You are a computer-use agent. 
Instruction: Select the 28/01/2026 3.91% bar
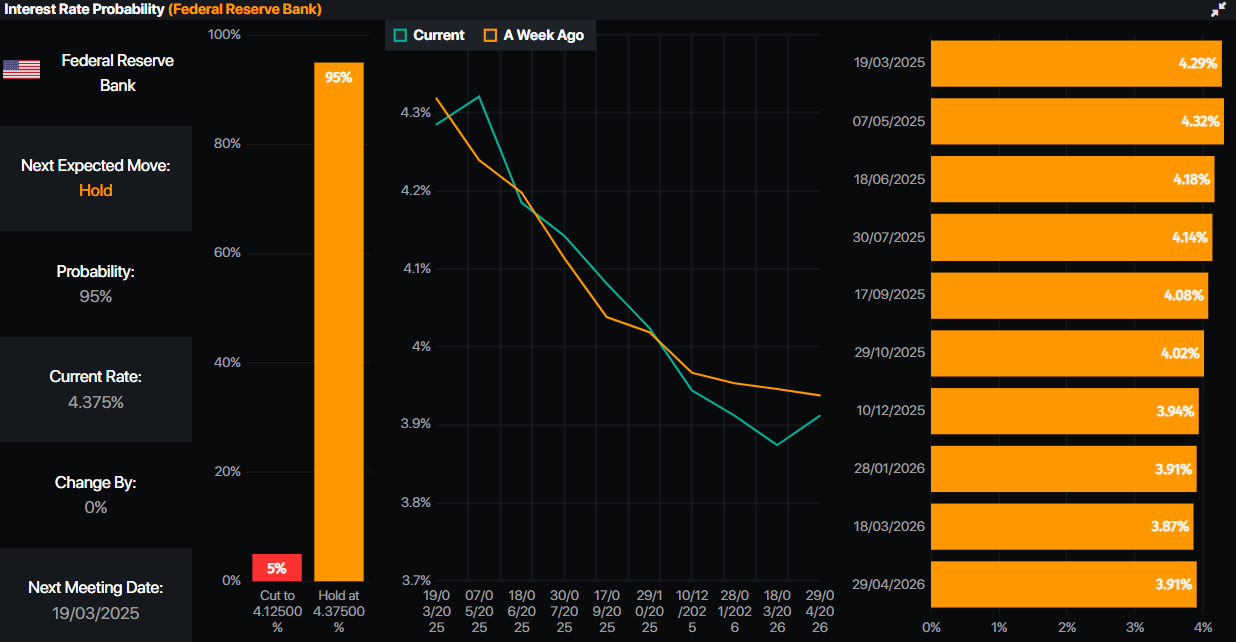[x=1063, y=469]
